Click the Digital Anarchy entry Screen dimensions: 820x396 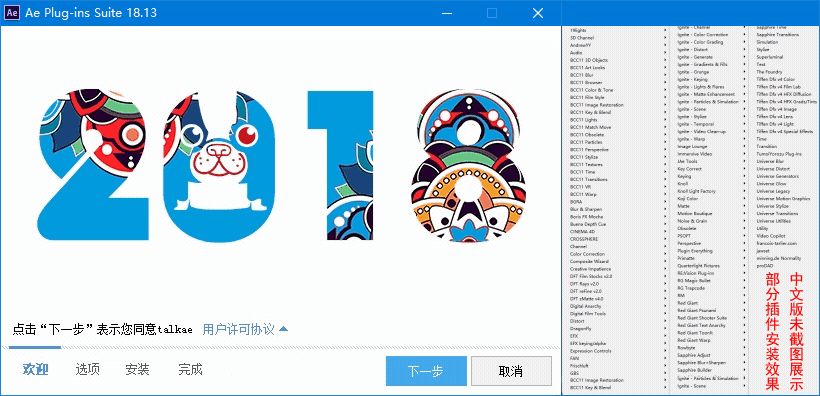point(585,306)
